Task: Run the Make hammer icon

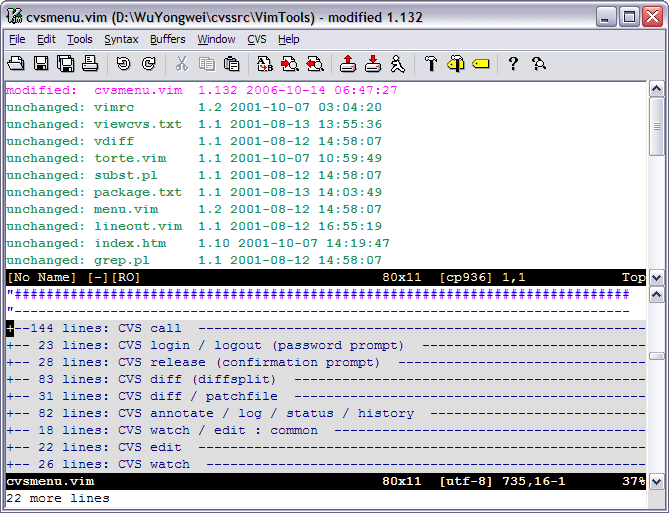Action: pos(431,64)
